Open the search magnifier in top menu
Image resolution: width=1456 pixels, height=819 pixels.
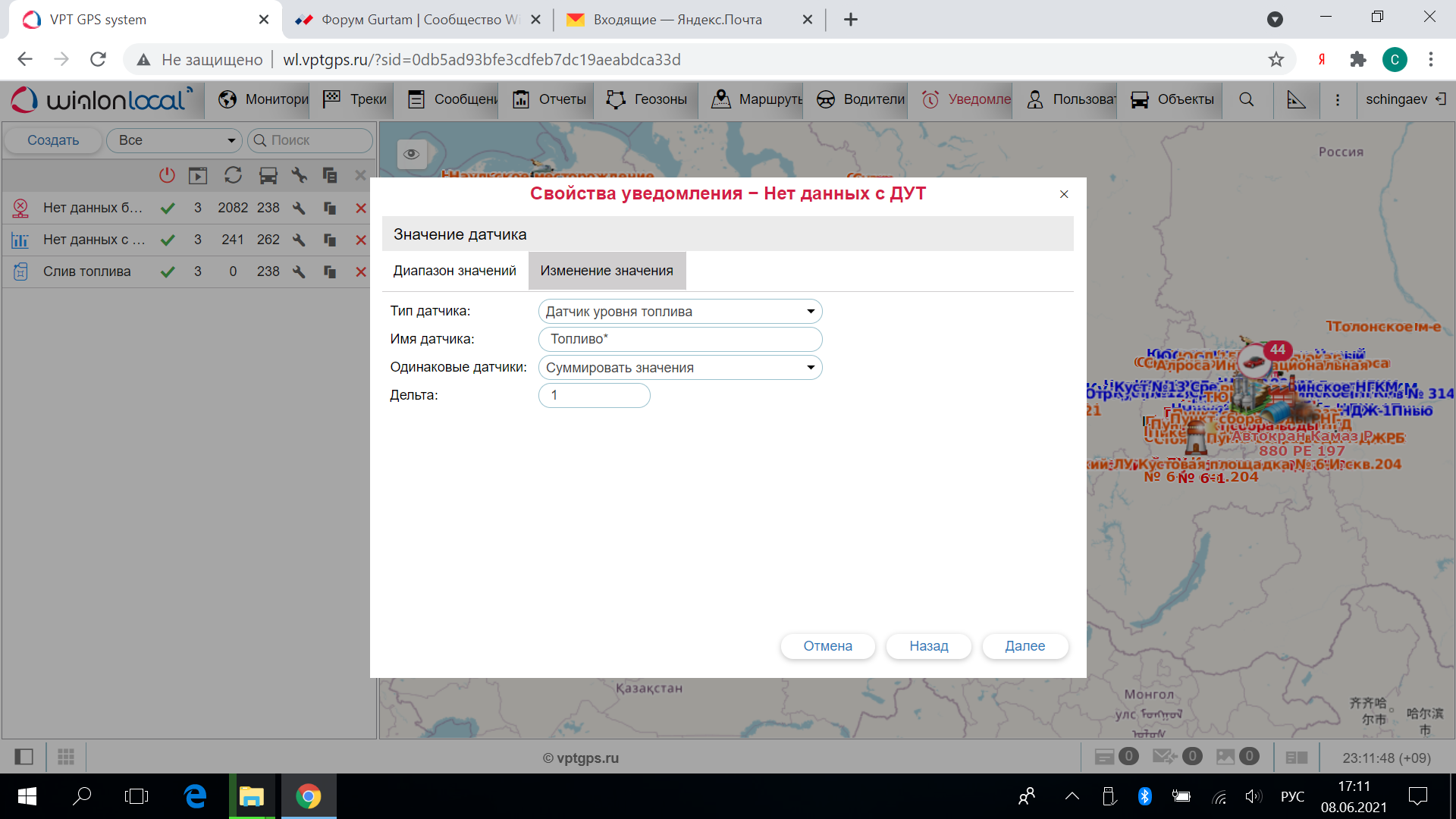click(x=1246, y=99)
